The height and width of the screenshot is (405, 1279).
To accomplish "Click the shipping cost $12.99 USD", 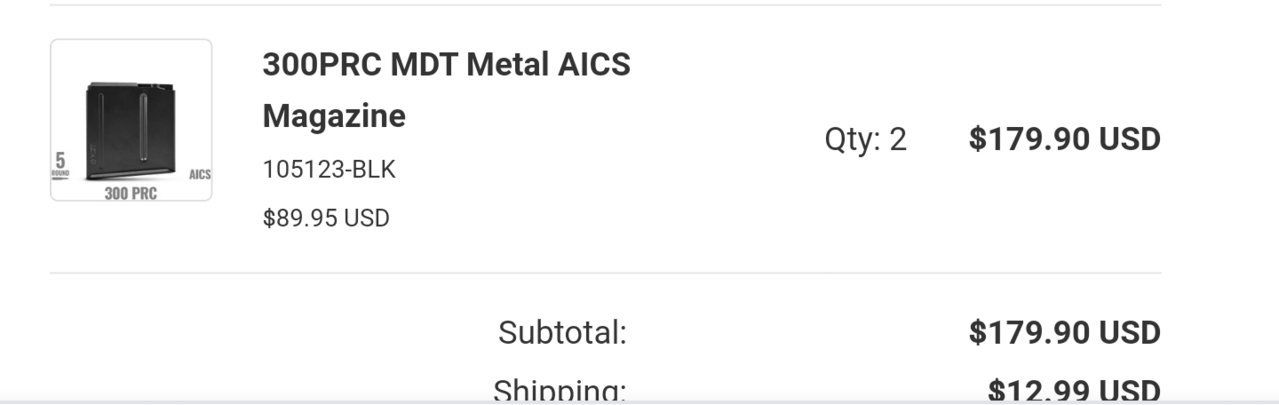I will point(1074,390).
